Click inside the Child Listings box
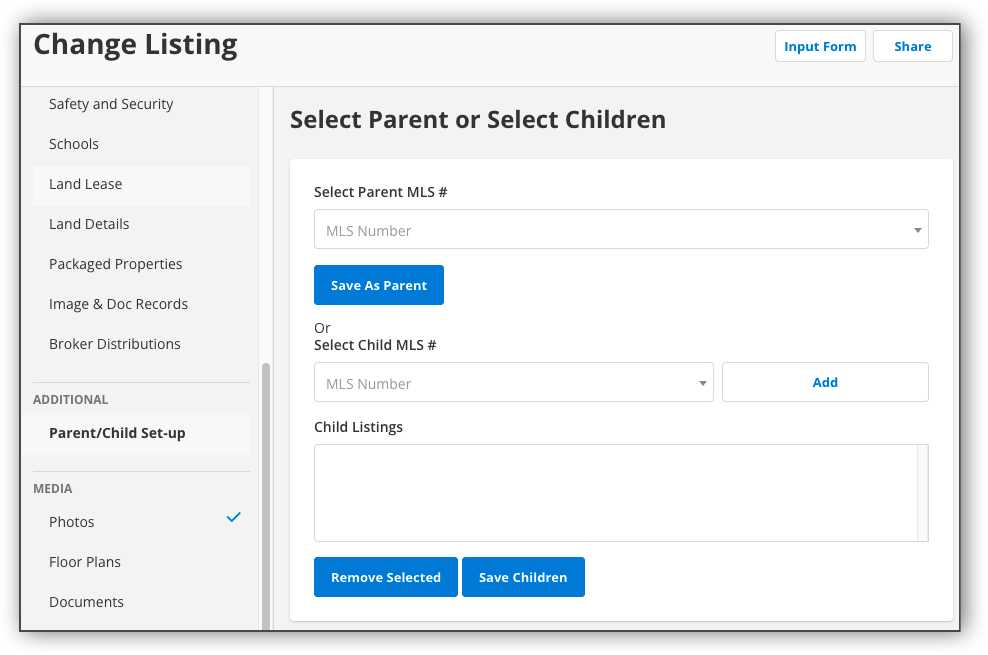This screenshot has width=988, height=655. (x=615, y=493)
